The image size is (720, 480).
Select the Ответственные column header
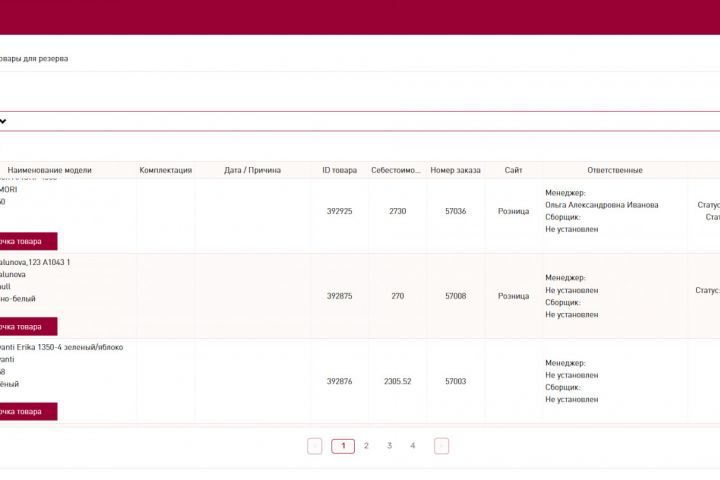(615, 170)
